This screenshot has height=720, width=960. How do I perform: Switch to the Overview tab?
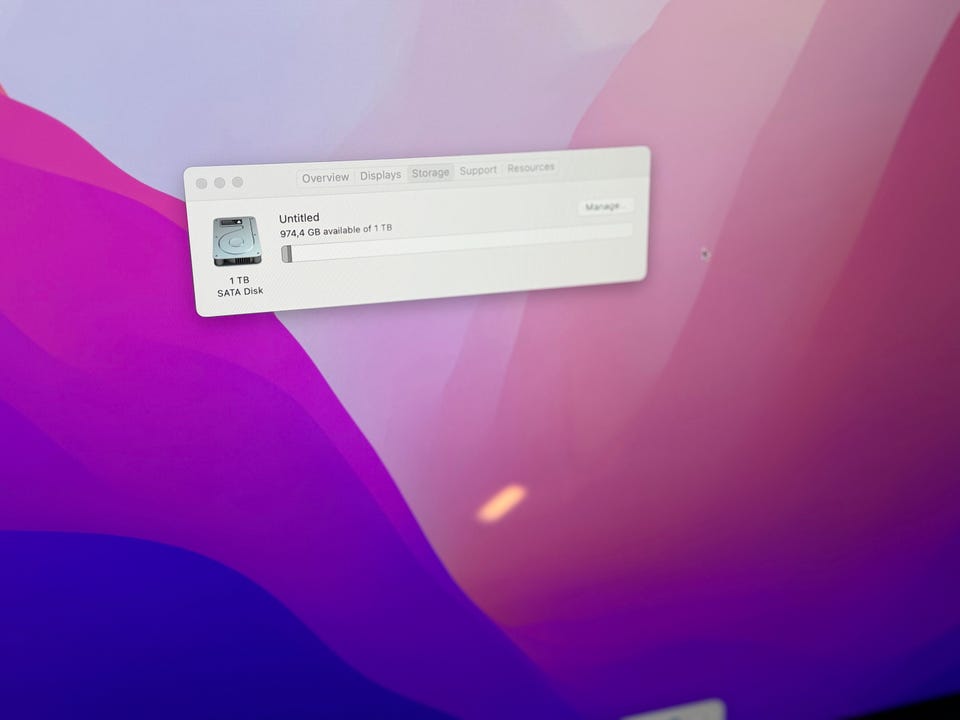point(325,178)
